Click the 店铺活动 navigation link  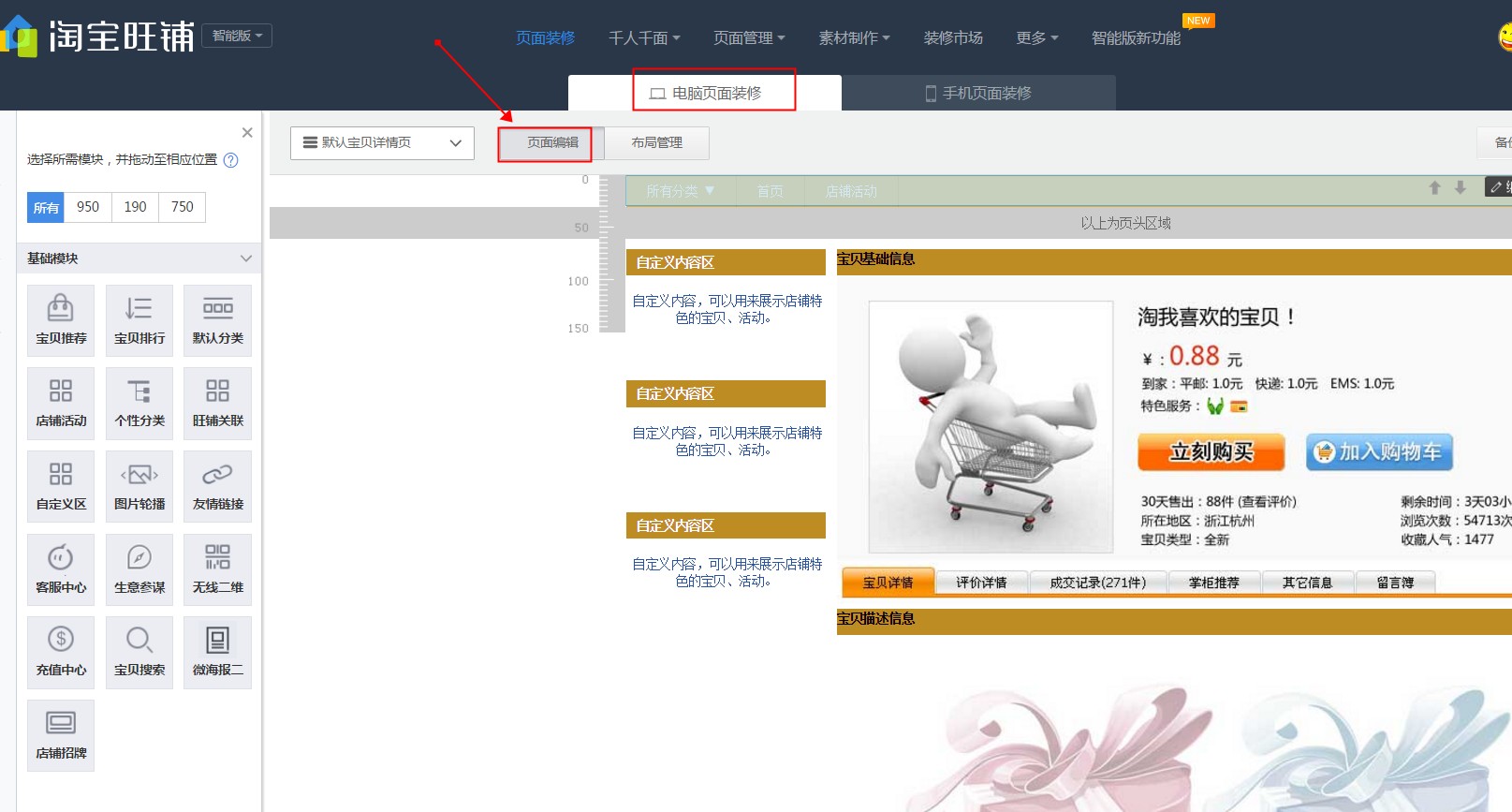click(x=851, y=191)
